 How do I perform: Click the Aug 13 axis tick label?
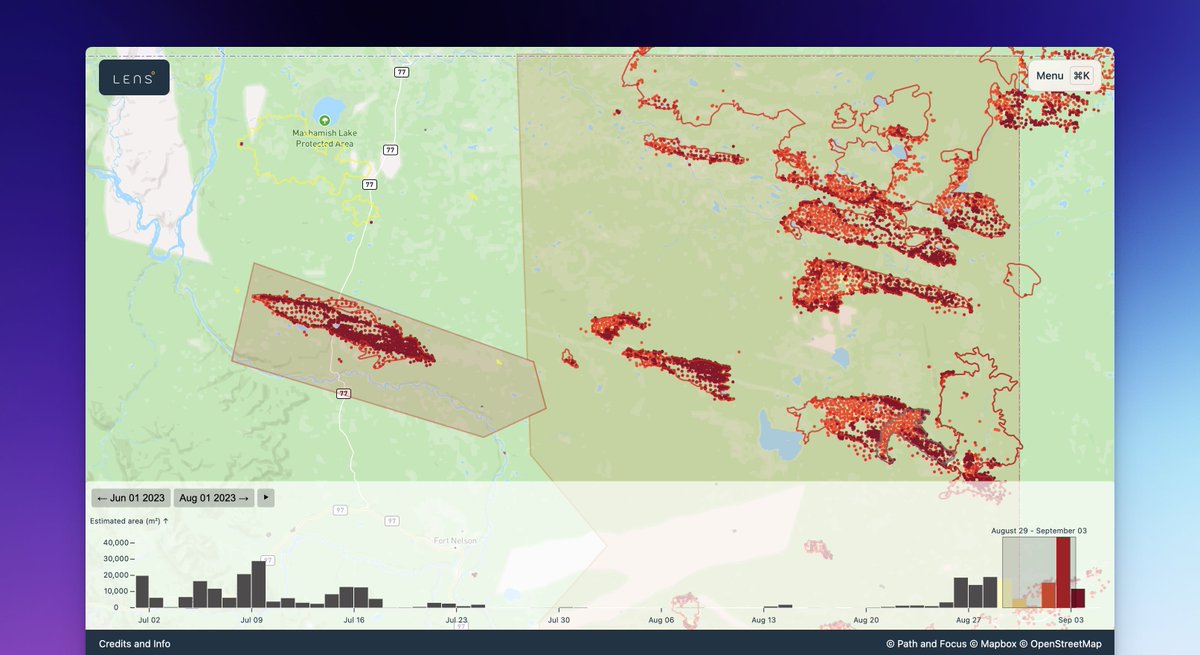coord(764,620)
